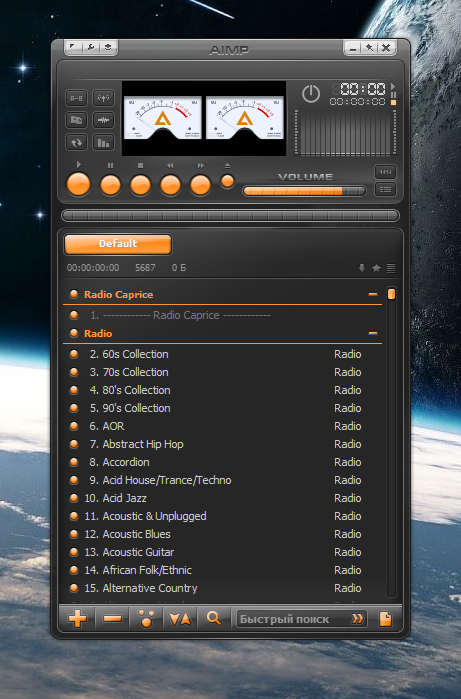Select Acoustic Guitar station
Screen dimensions: 461x699
click(x=223, y=552)
